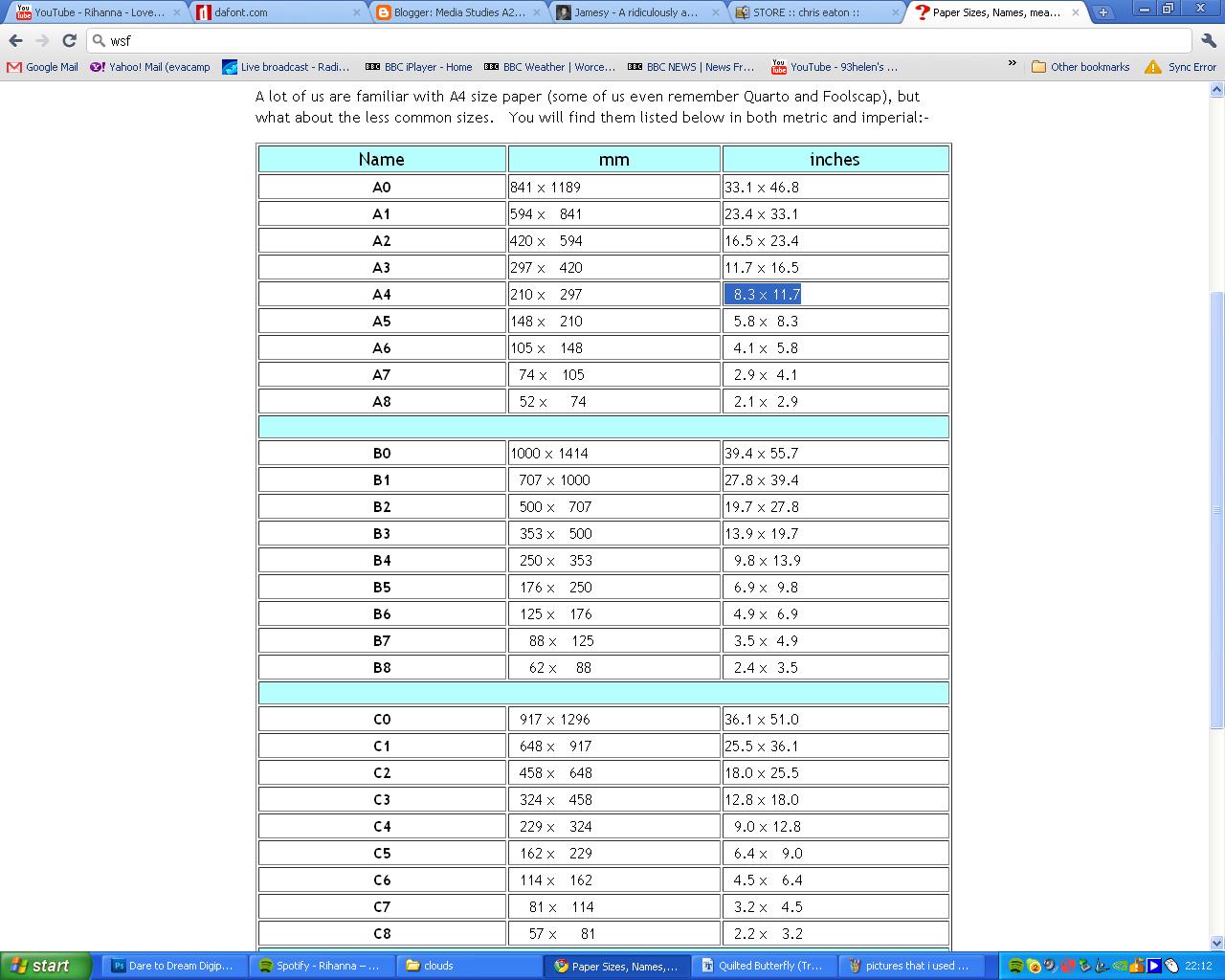
Task: Reload the current page
Action: [69, 41]
